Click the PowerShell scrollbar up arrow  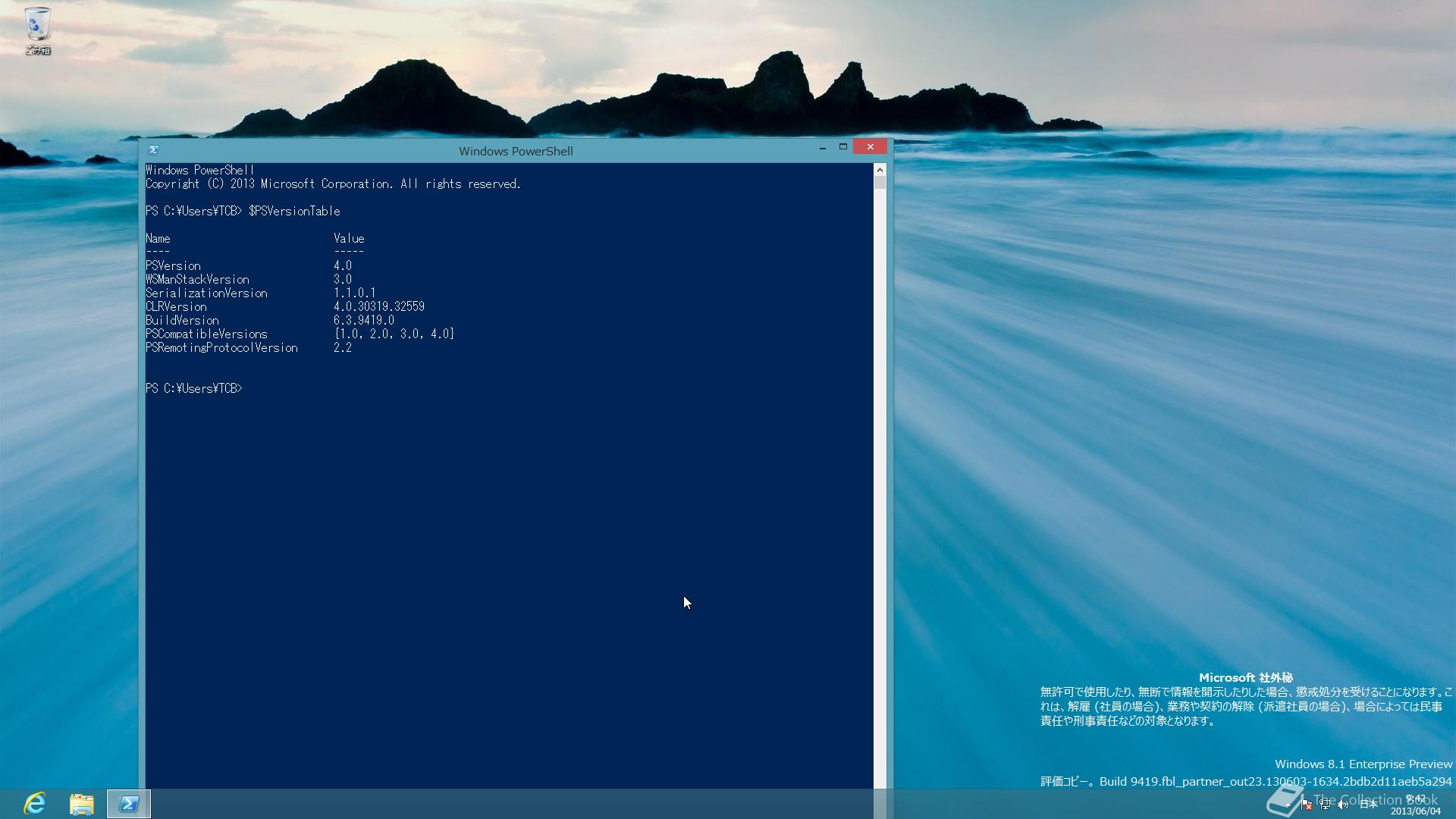click(x=880, y=169)
